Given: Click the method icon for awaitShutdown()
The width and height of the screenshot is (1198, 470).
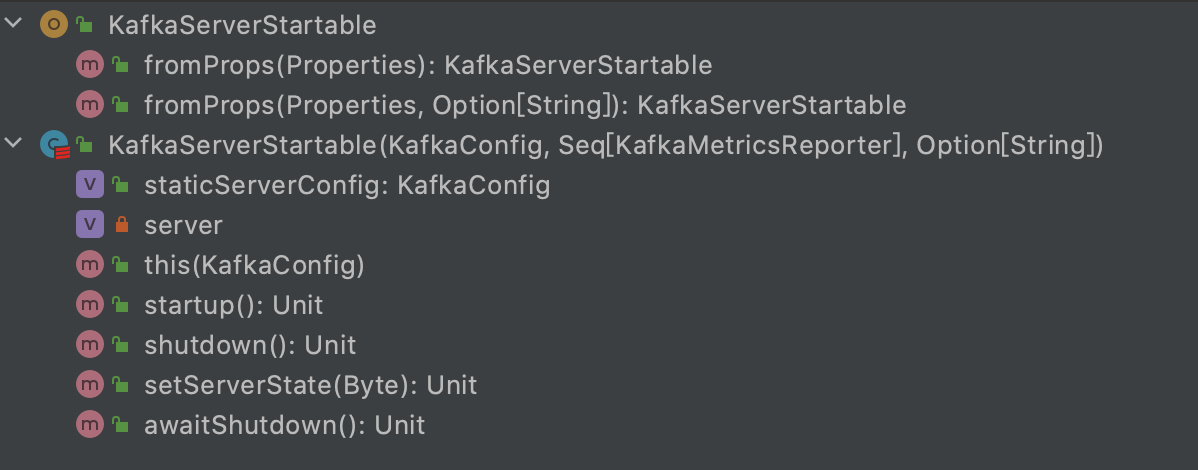Looking at the screenshot, I should click(x=89, y=424).
